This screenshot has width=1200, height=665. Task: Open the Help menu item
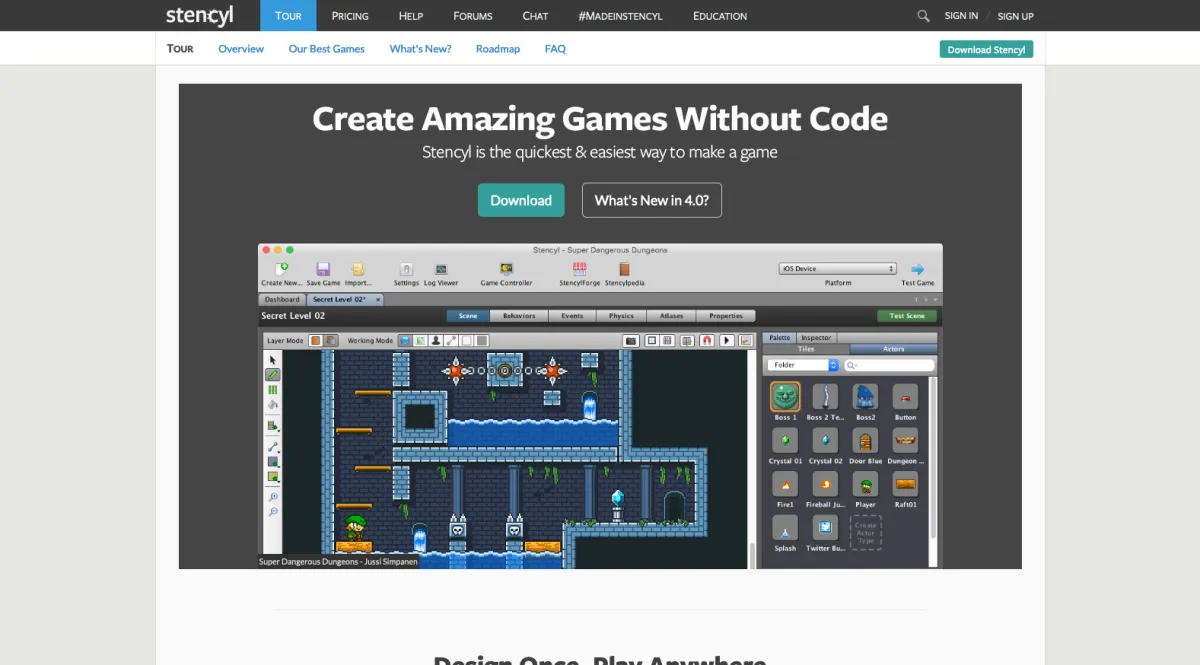411,16
